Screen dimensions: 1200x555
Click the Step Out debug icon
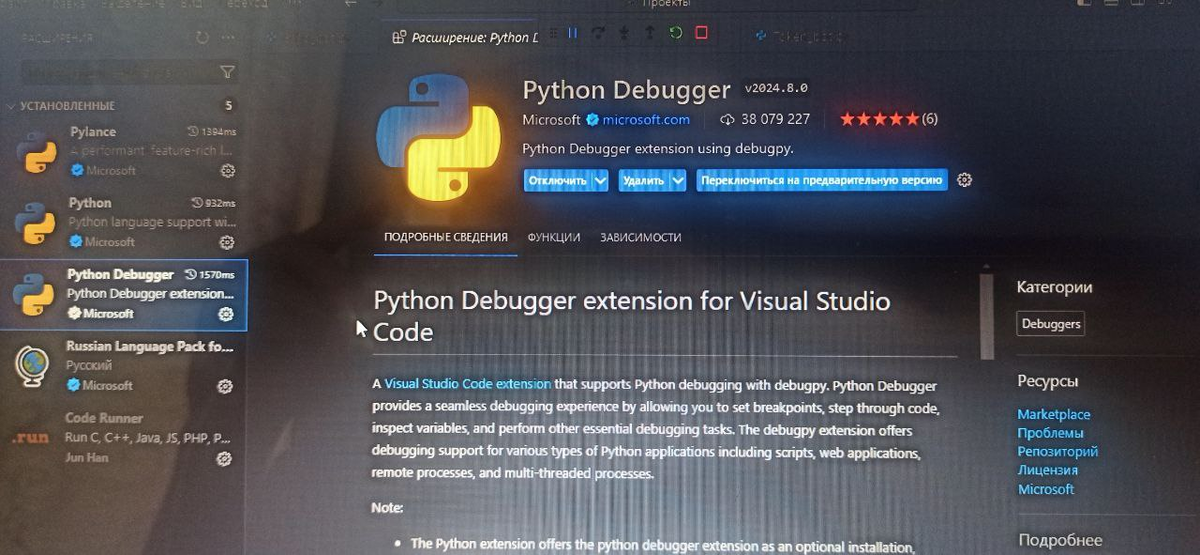click(x=649, y=34)
